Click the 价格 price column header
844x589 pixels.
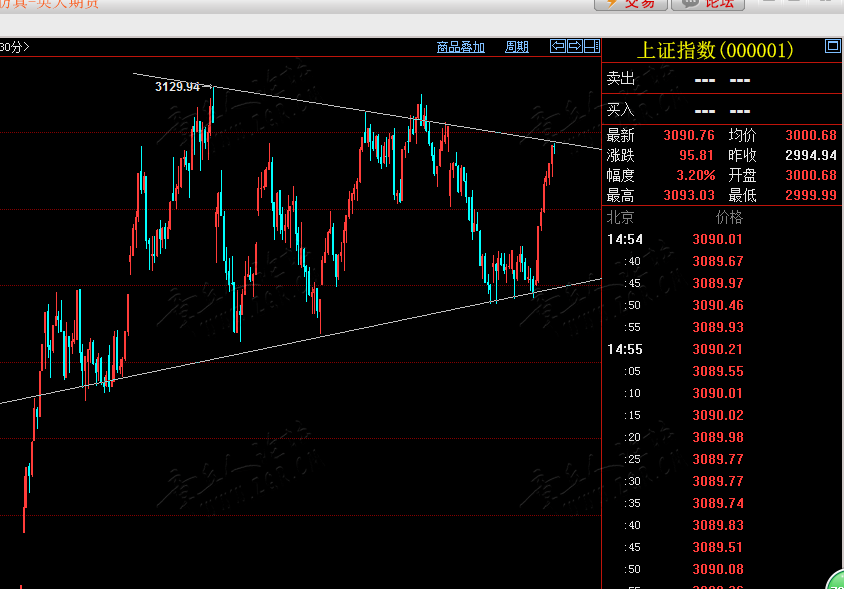click(x=729, y=218)
